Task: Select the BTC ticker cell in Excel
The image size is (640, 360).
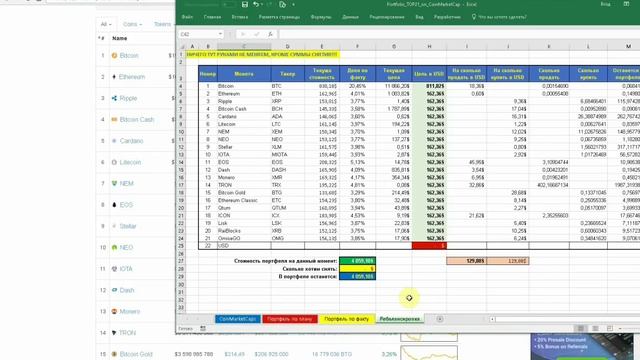Action: pos(287,86)
